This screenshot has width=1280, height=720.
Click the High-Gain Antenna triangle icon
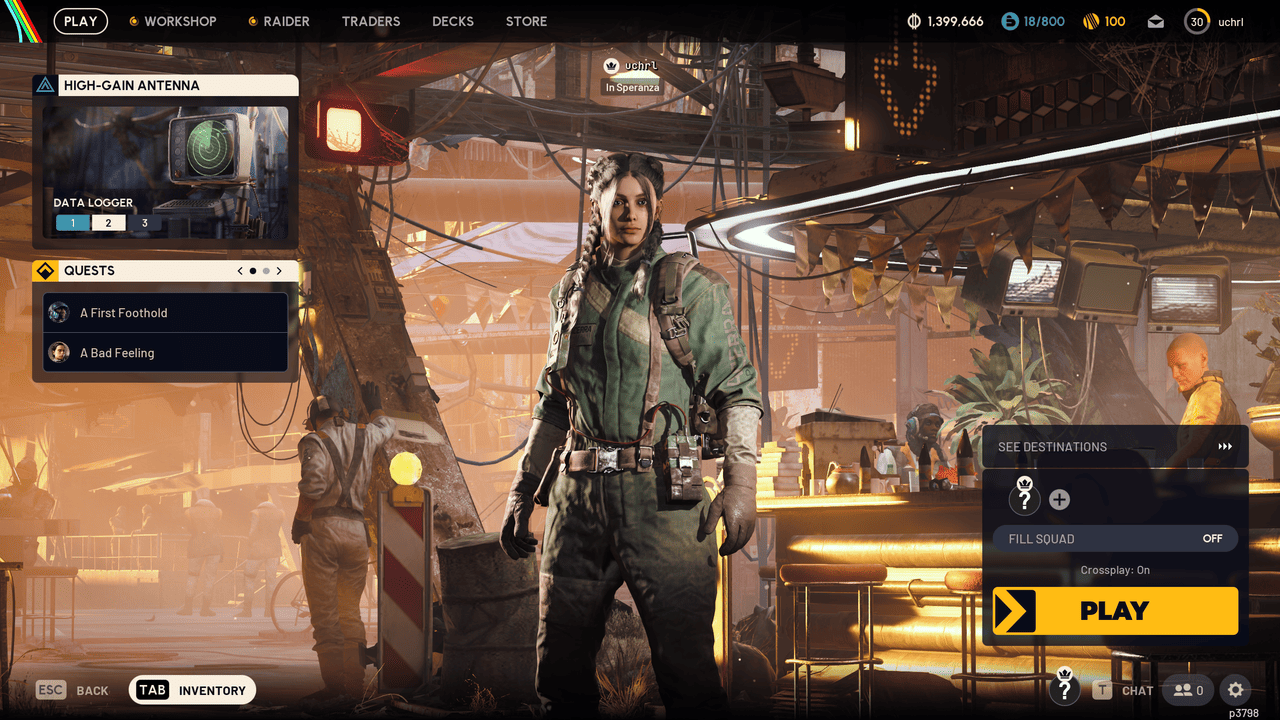click(x=45, y=86)
